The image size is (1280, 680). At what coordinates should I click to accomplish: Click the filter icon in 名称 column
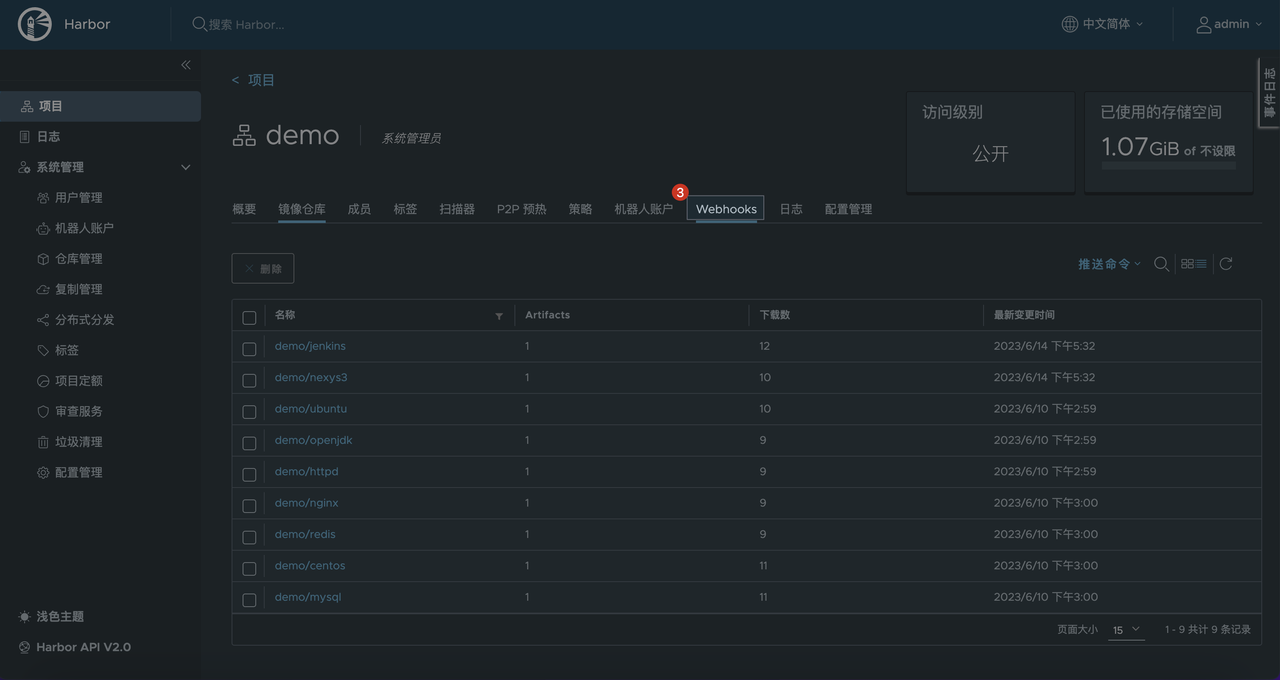(x=499, y=316)
